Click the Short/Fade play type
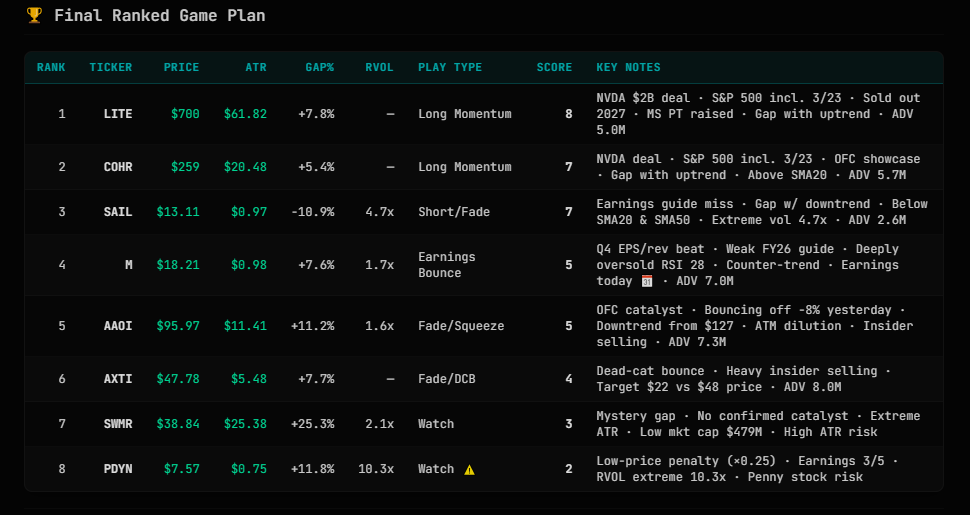970x515 pixels. 454,212
